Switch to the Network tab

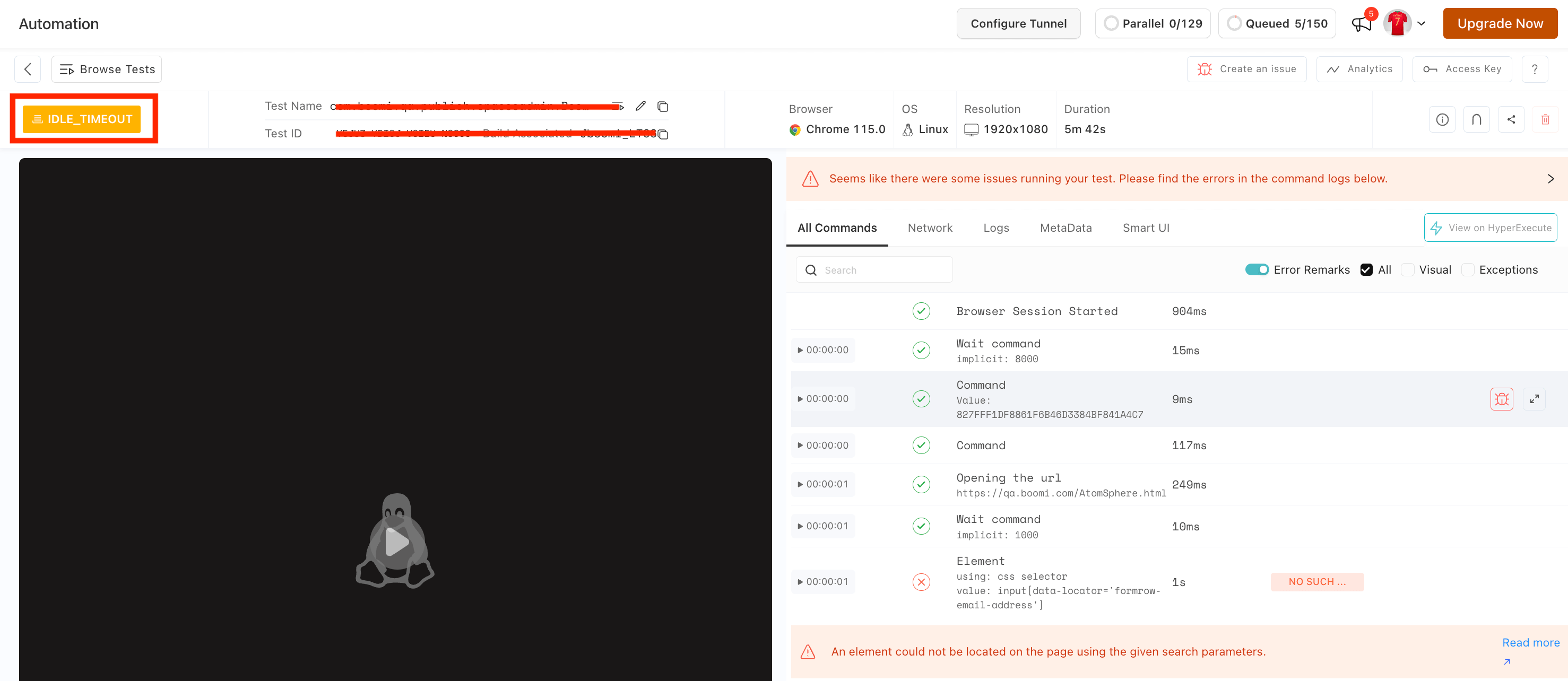click(x=930, y=228)
